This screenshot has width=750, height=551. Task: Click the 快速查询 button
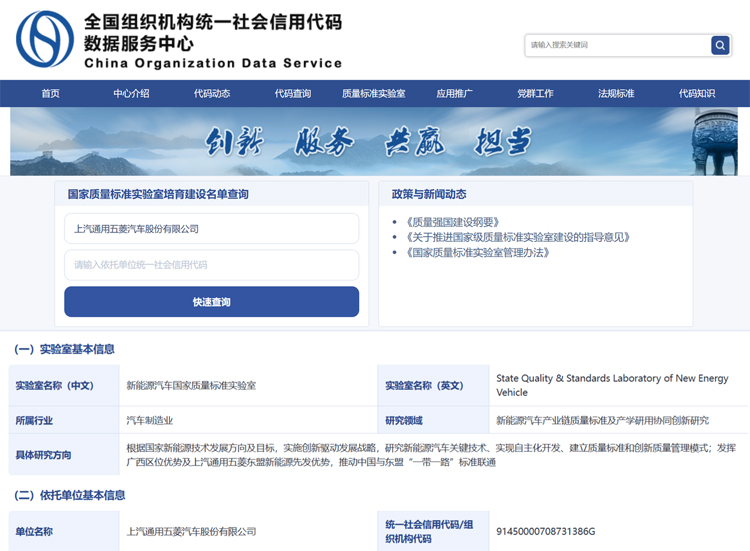point(211,302)
